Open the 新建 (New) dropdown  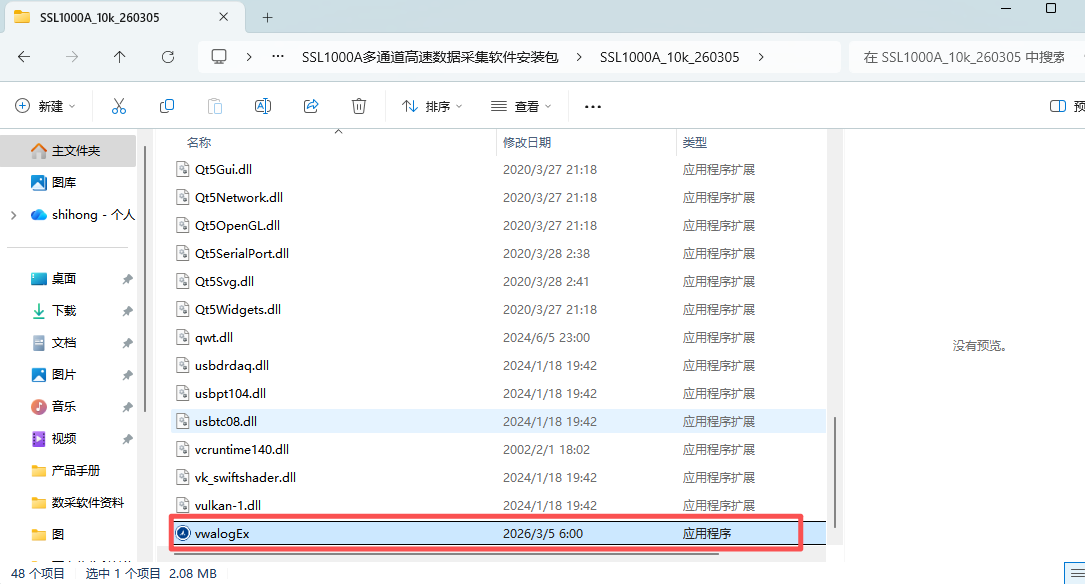(x=46, y=106)
